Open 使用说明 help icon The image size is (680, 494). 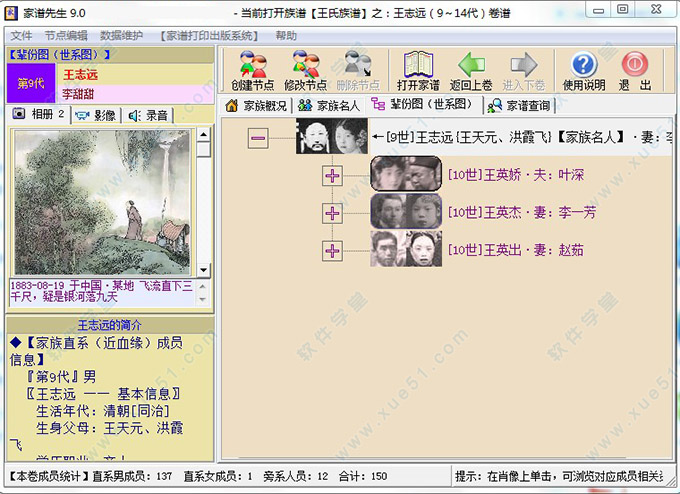[x=583, y=70]
